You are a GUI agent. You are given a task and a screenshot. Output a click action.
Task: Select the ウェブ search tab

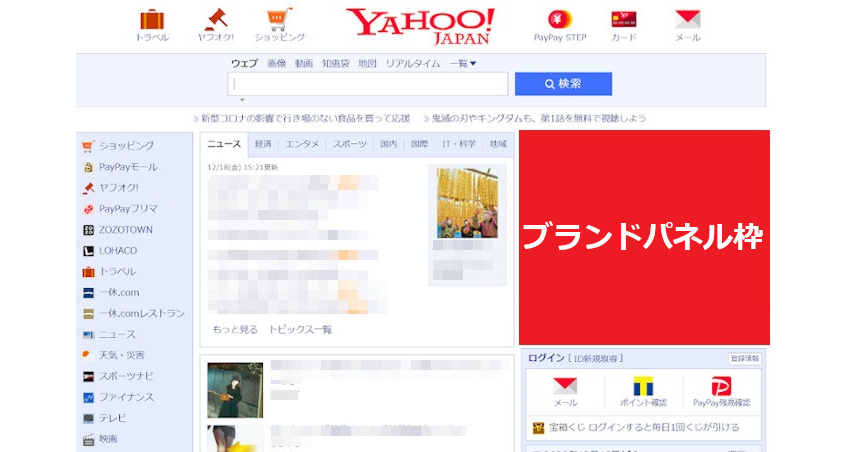coord(244,63)
